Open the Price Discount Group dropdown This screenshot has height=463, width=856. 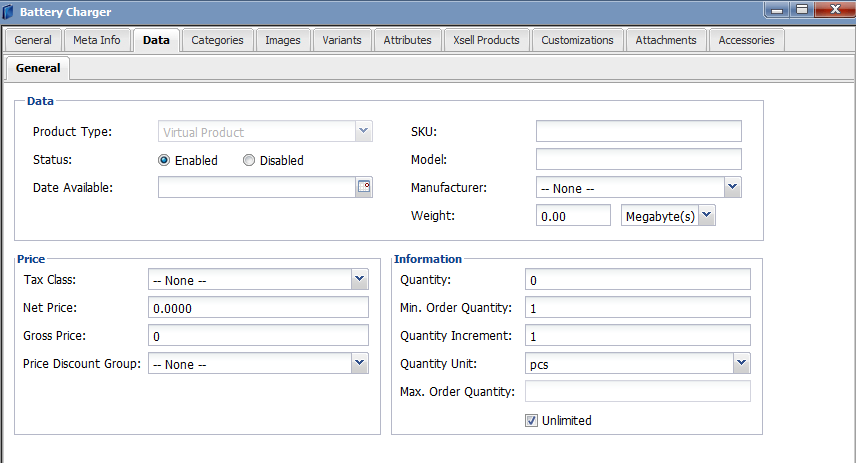[x=360, y=364]
